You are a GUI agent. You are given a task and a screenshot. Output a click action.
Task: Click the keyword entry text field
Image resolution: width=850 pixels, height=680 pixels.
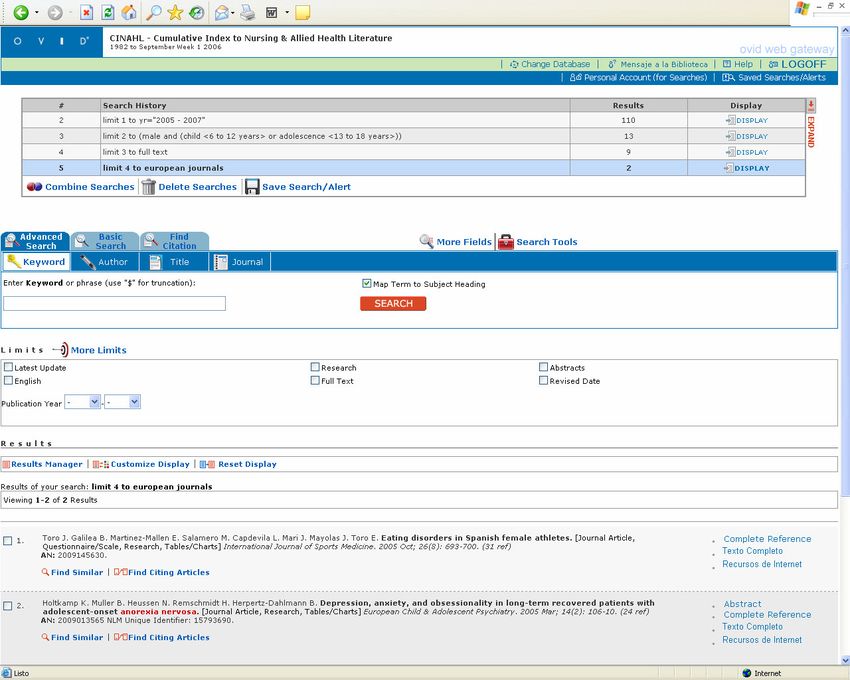pos(114,304)
